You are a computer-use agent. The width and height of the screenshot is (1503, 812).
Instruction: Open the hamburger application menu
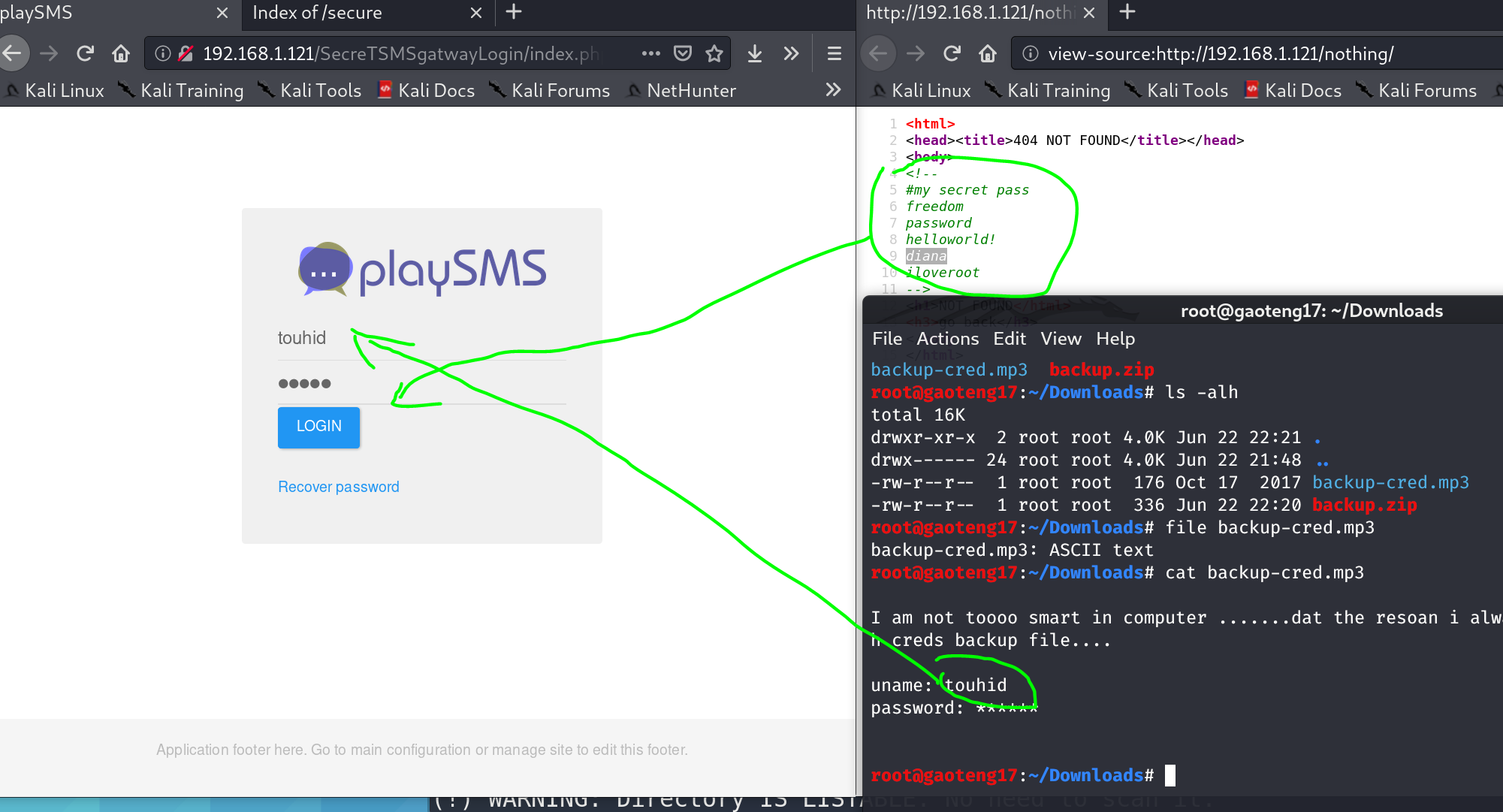coord(834,53)
